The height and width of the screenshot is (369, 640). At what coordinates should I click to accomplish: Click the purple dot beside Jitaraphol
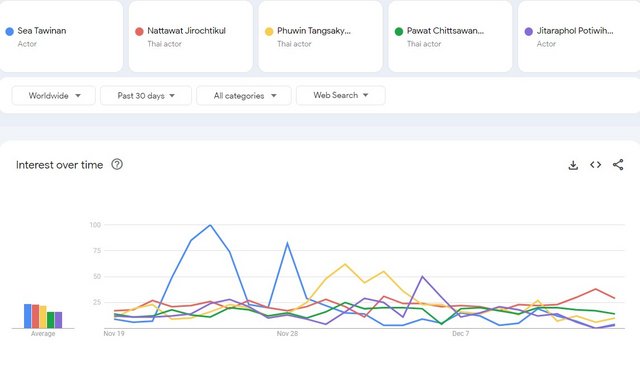529,31
